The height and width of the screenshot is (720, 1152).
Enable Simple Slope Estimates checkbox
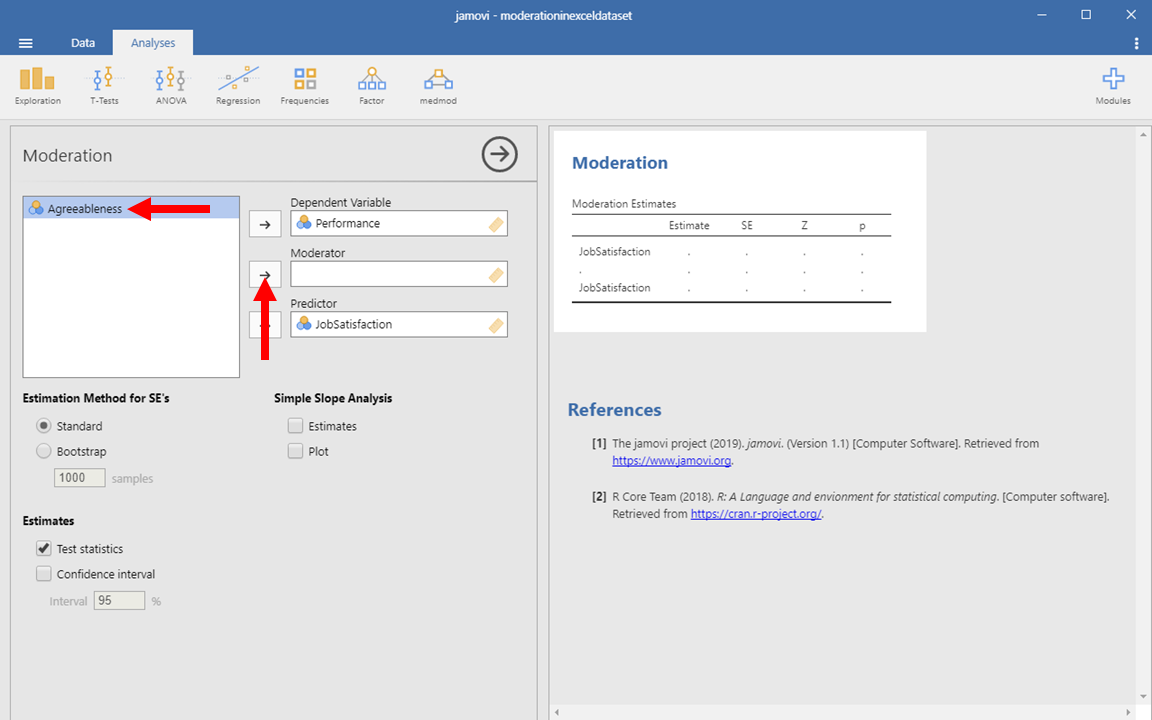(x=296, y=426)
